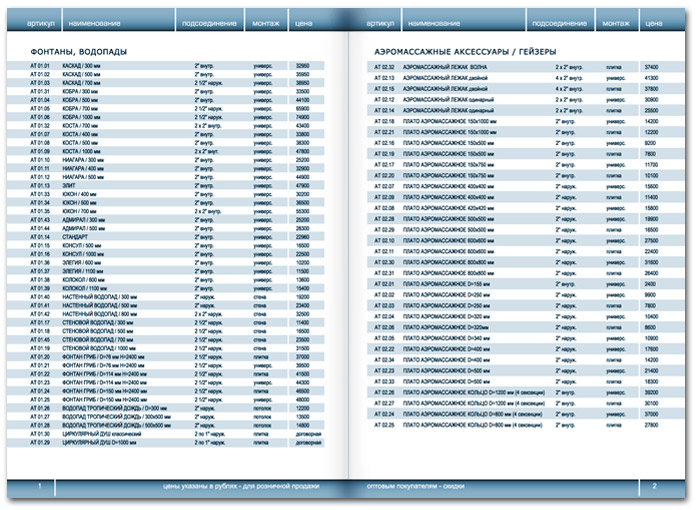Click 'ЦИРКУЛЯРНЫЙ ДУШ D=1000 мм'
The width and height of the screenshot is (700, 510).
(x=99, y=443)
